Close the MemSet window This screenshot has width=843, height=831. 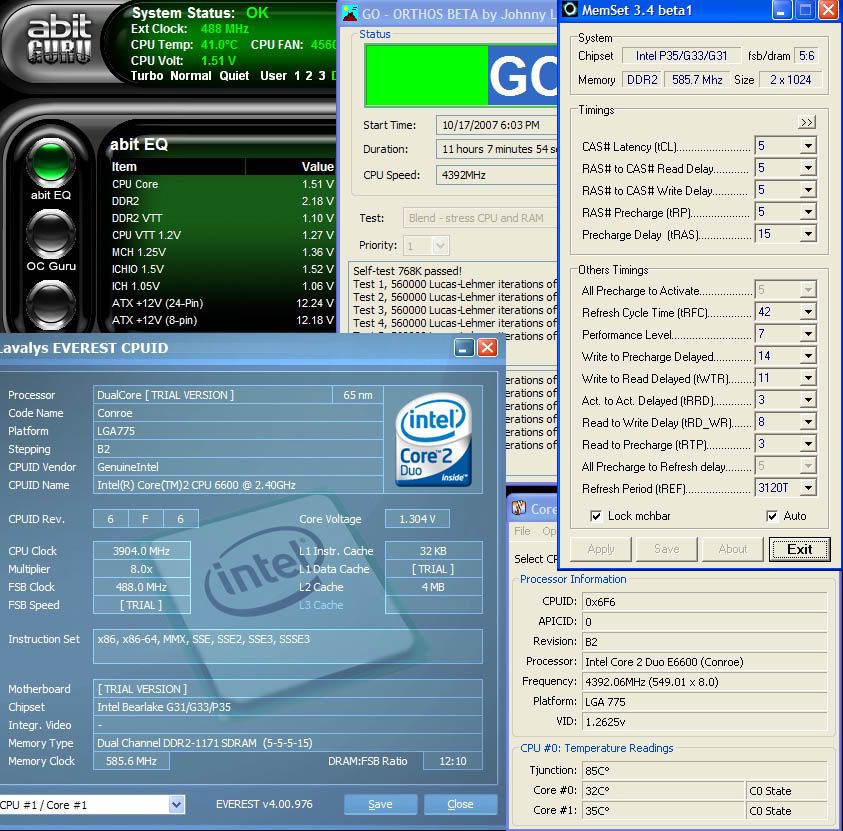click(x=828, y=10)
